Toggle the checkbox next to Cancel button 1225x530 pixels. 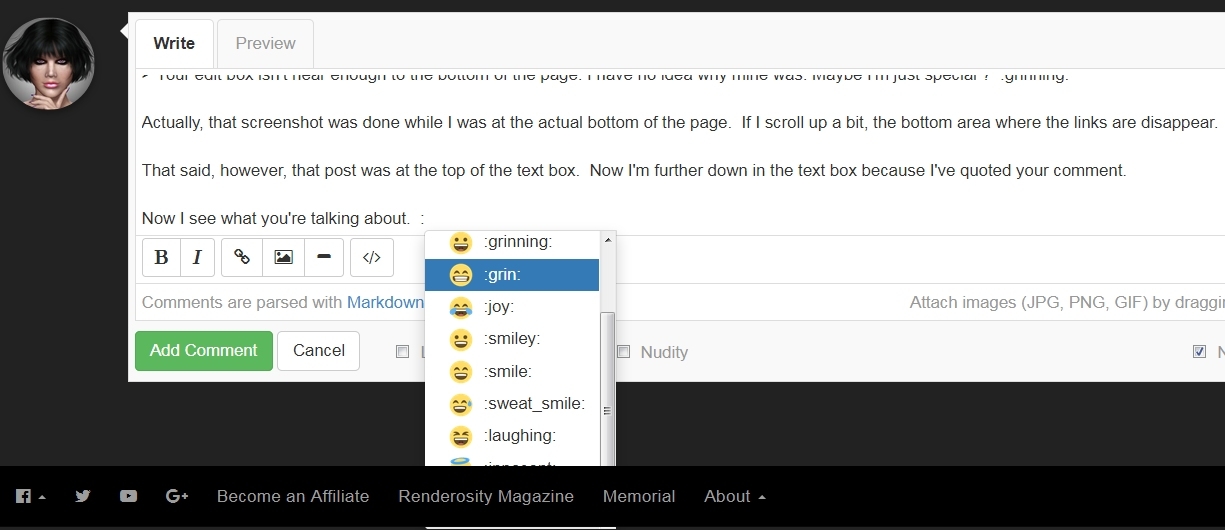402,352
